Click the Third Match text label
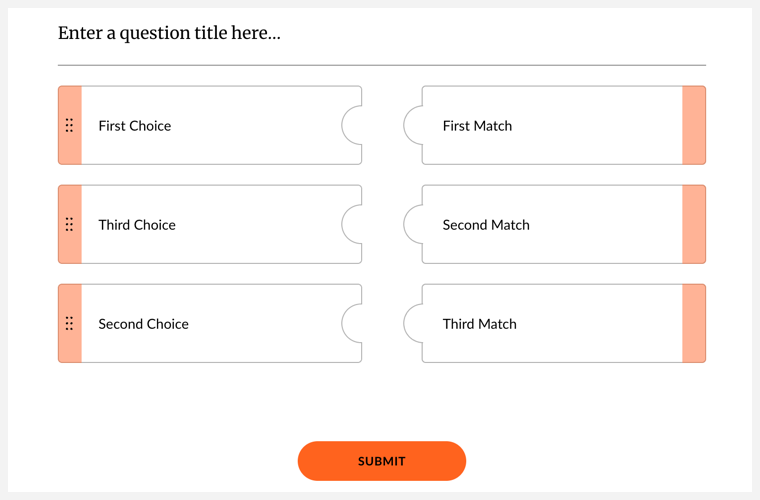This screenshot has height=500, width=760. pos(480,324)
